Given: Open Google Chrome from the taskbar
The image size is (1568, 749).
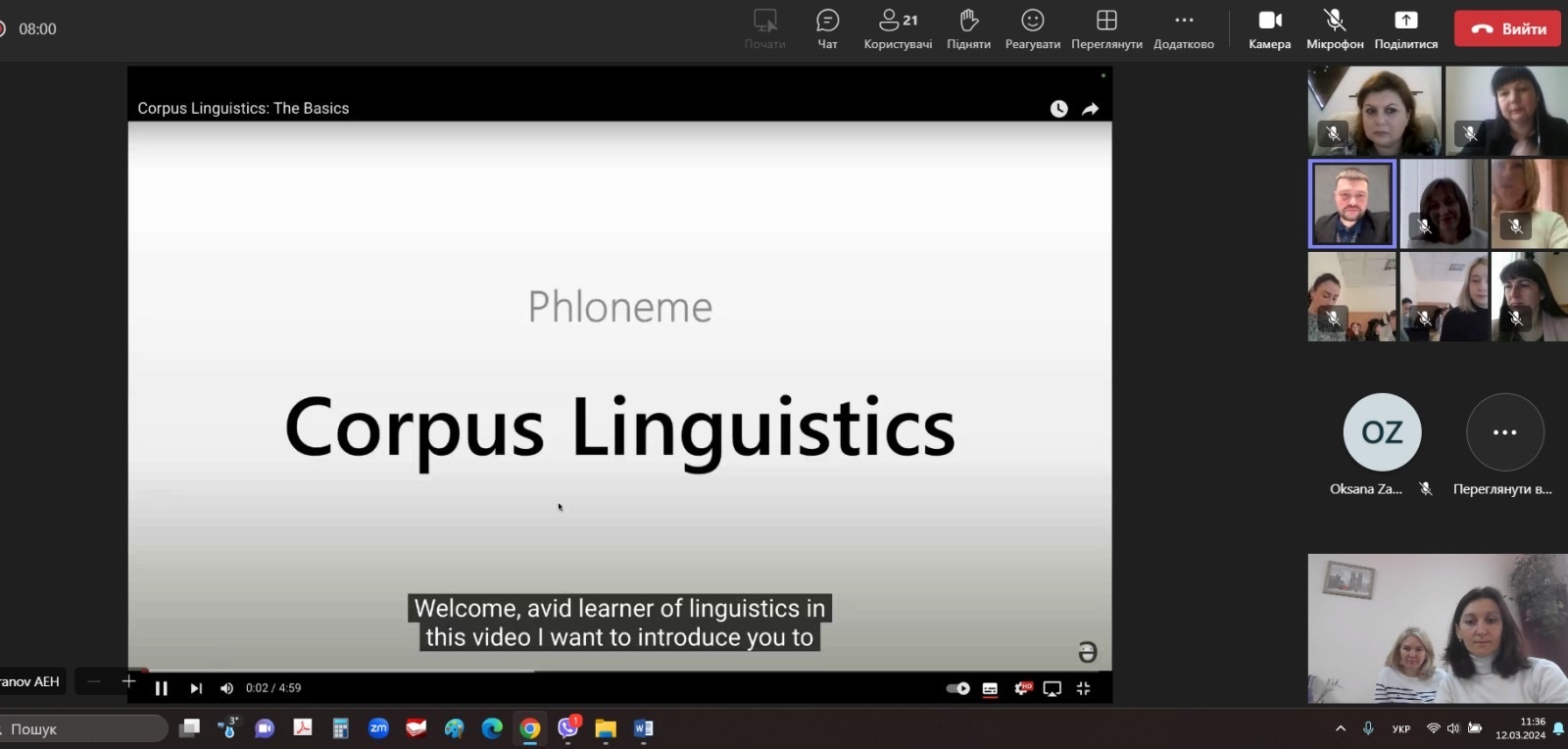Looking at the screenshot, I should coord(530,728).
